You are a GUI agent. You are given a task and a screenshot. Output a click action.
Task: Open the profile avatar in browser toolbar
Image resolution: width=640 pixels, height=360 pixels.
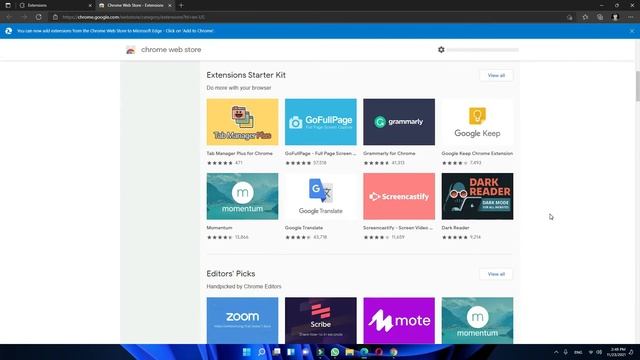pos(615,17)
